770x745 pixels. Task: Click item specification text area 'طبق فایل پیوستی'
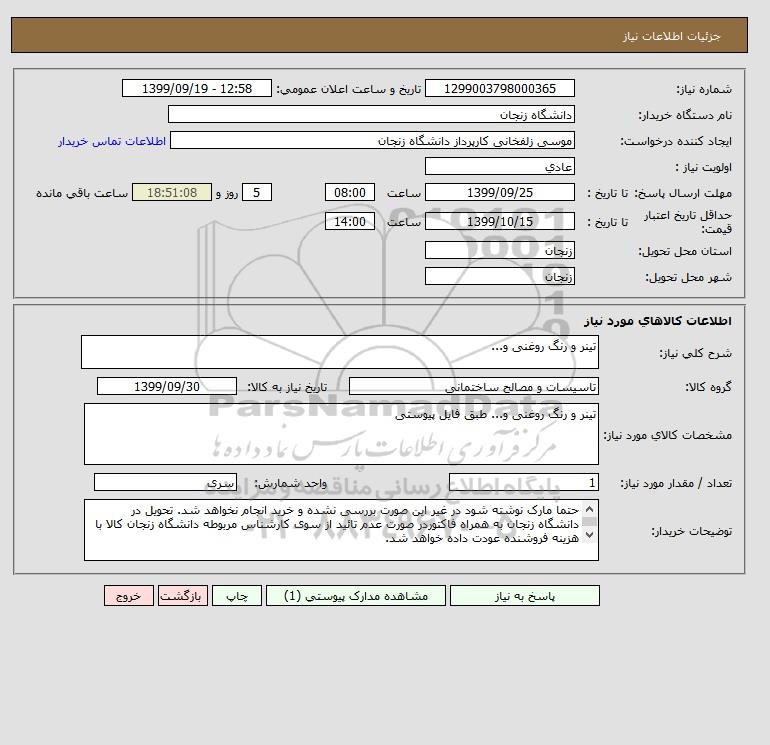point(341,434)
